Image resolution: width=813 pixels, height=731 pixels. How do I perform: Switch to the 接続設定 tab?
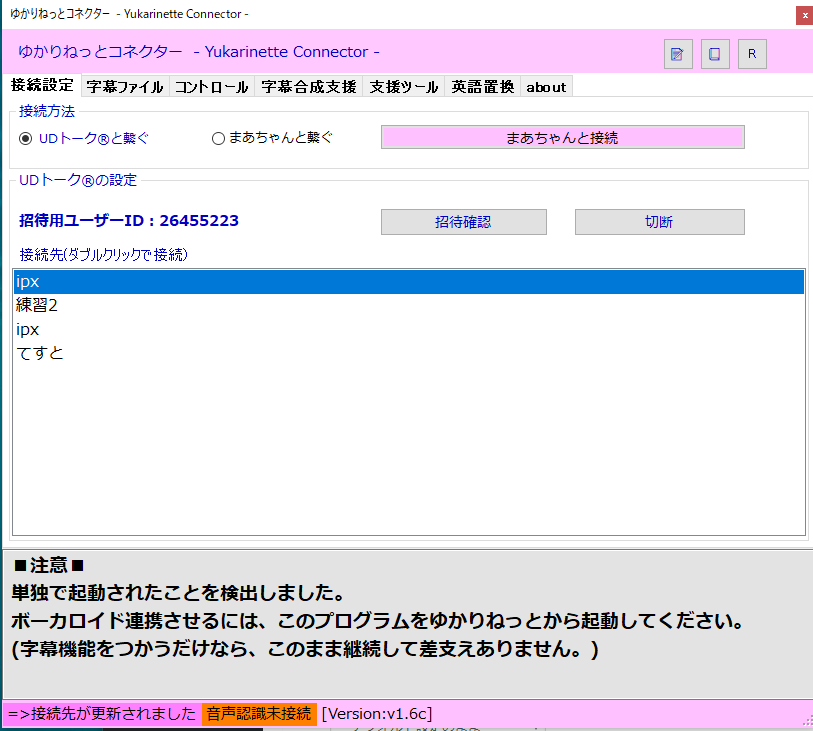pos(42,85)
